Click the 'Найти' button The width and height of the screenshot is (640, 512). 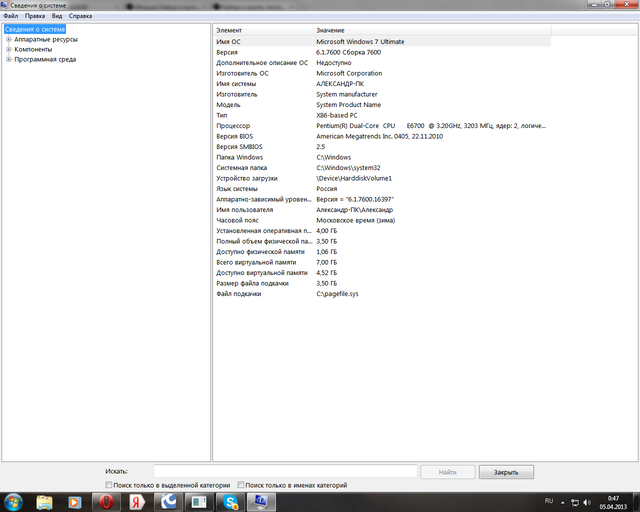(x=448, y=471)
